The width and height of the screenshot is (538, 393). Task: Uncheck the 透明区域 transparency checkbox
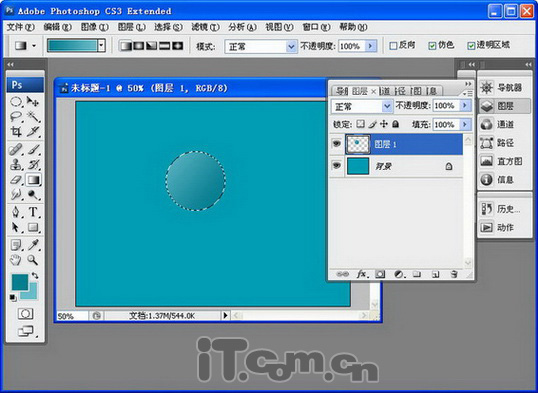(x=471, y=46)
